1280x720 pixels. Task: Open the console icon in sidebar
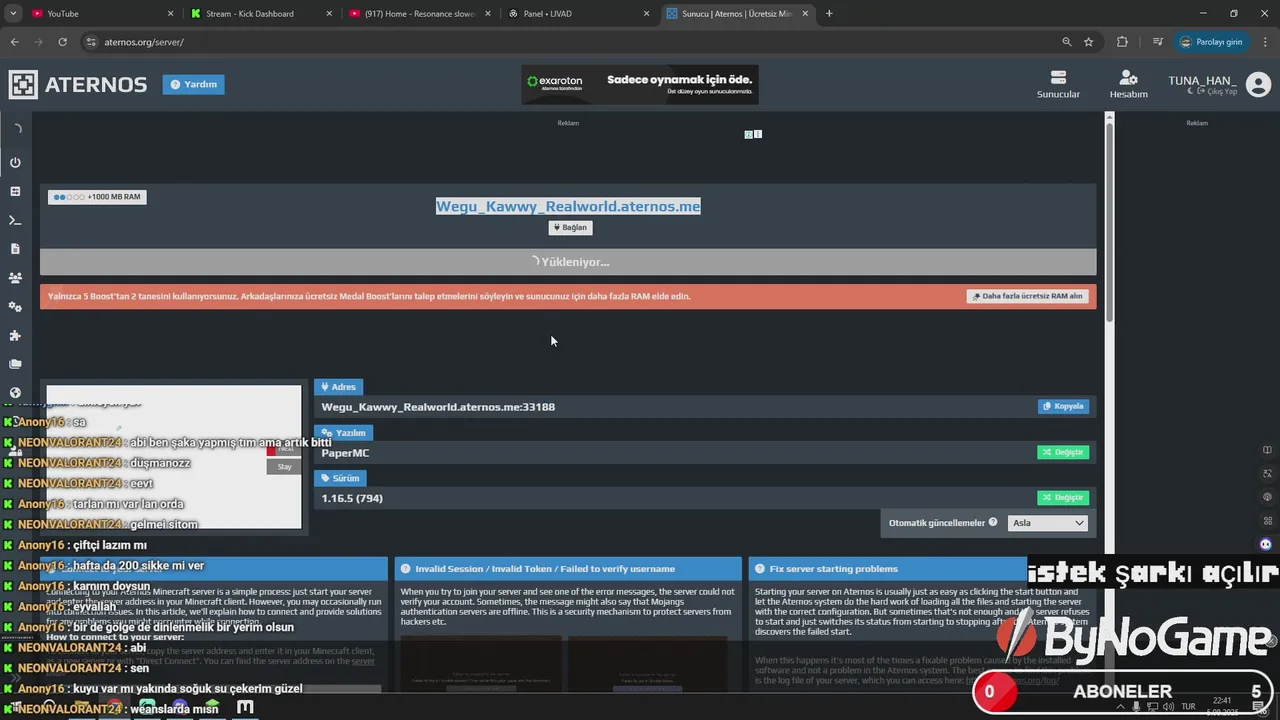coord(15,220)
